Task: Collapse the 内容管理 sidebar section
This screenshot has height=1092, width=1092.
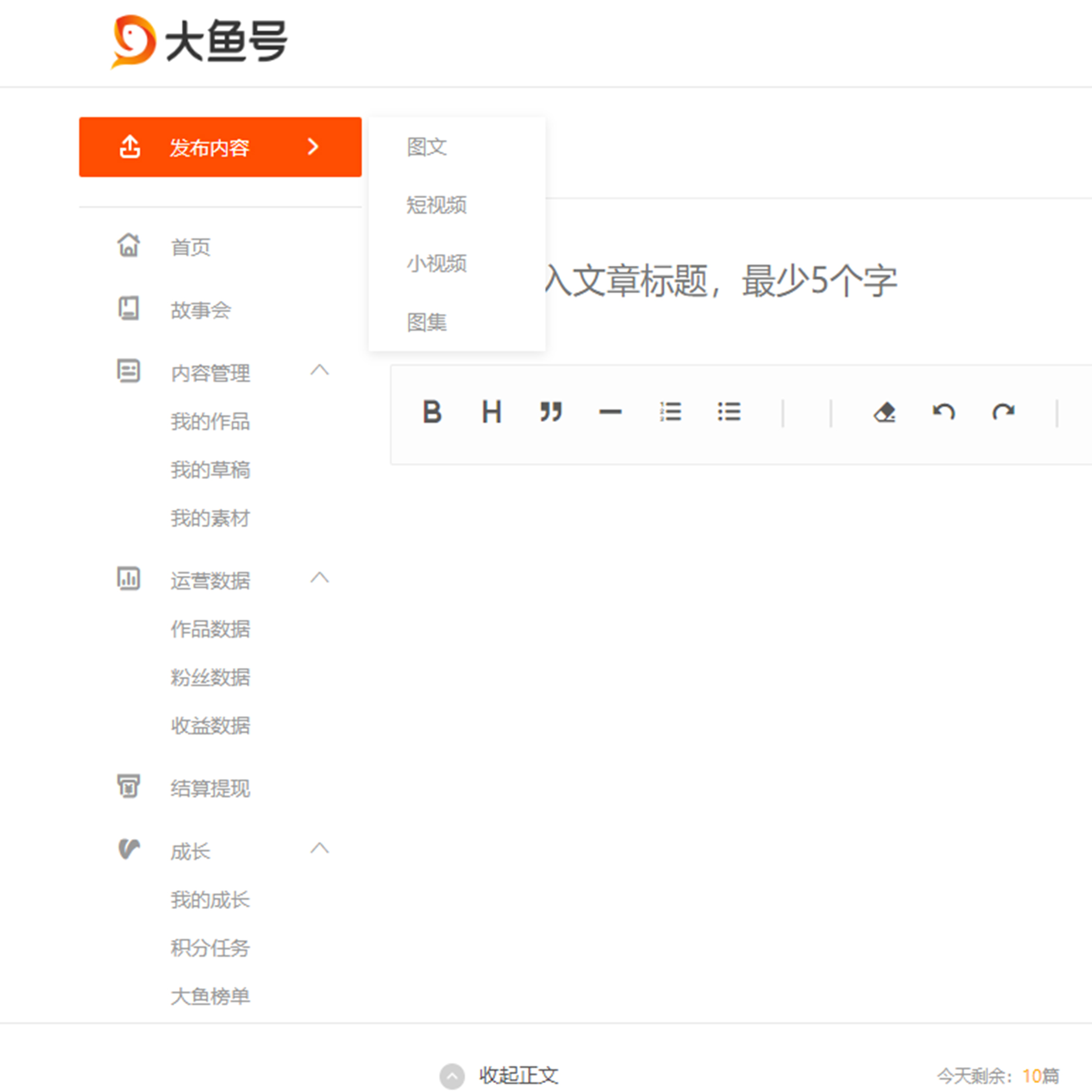Action: pos(320,371)
